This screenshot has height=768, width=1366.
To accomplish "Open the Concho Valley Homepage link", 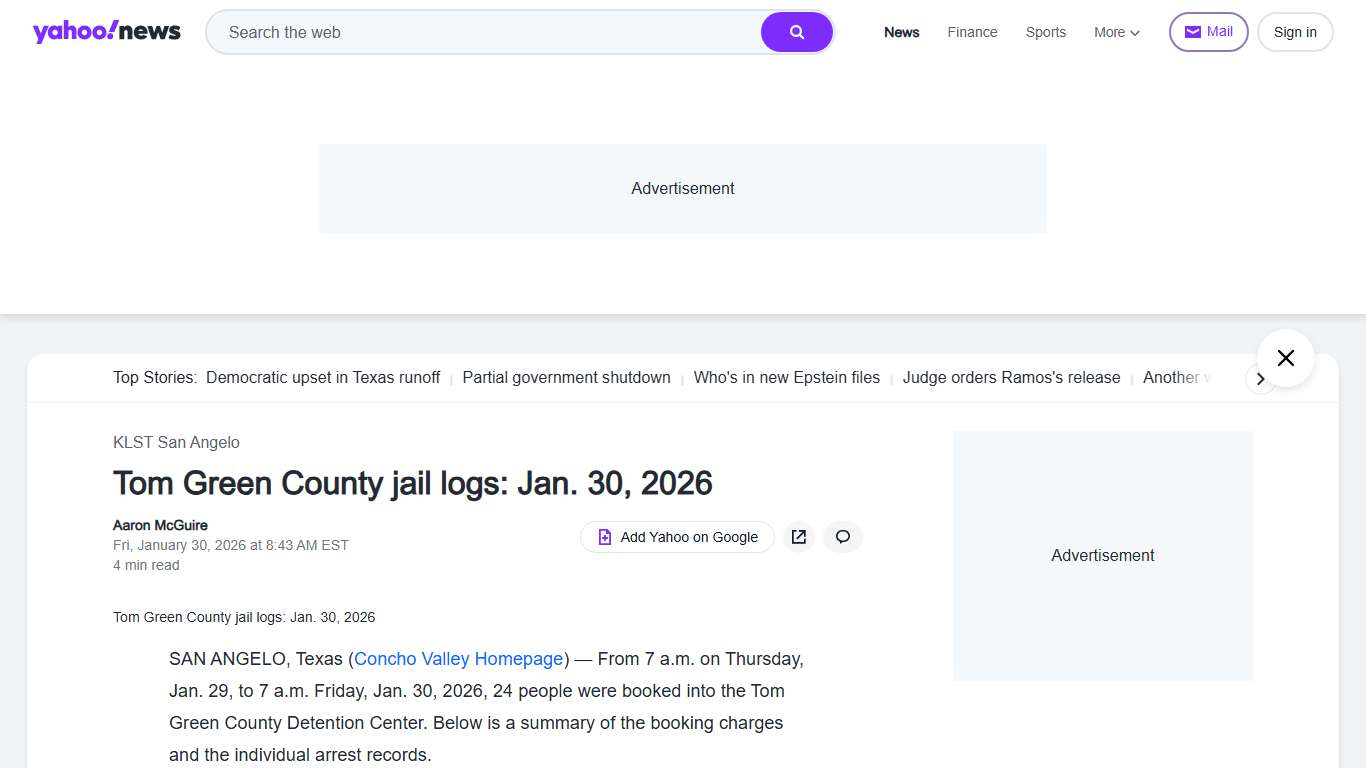I will pos(458,658).
